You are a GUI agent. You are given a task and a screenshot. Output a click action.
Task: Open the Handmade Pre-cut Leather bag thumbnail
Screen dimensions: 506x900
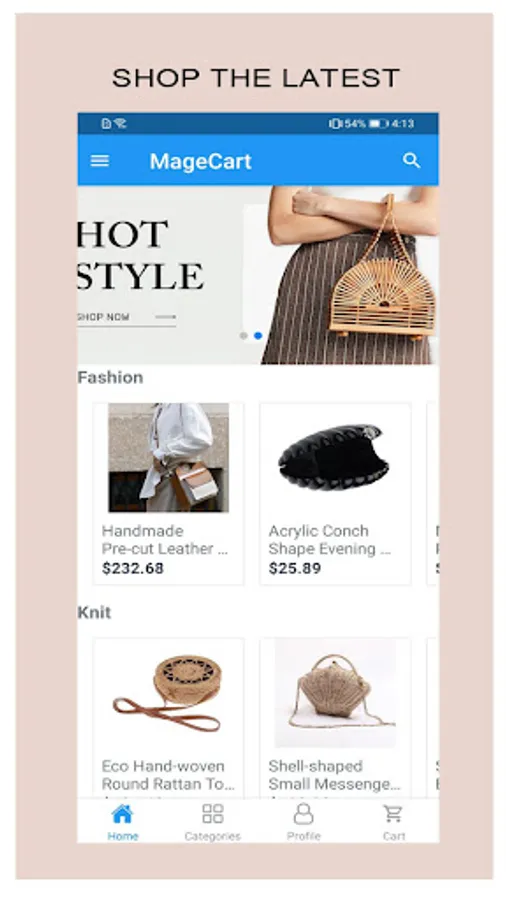pos(169,457)
